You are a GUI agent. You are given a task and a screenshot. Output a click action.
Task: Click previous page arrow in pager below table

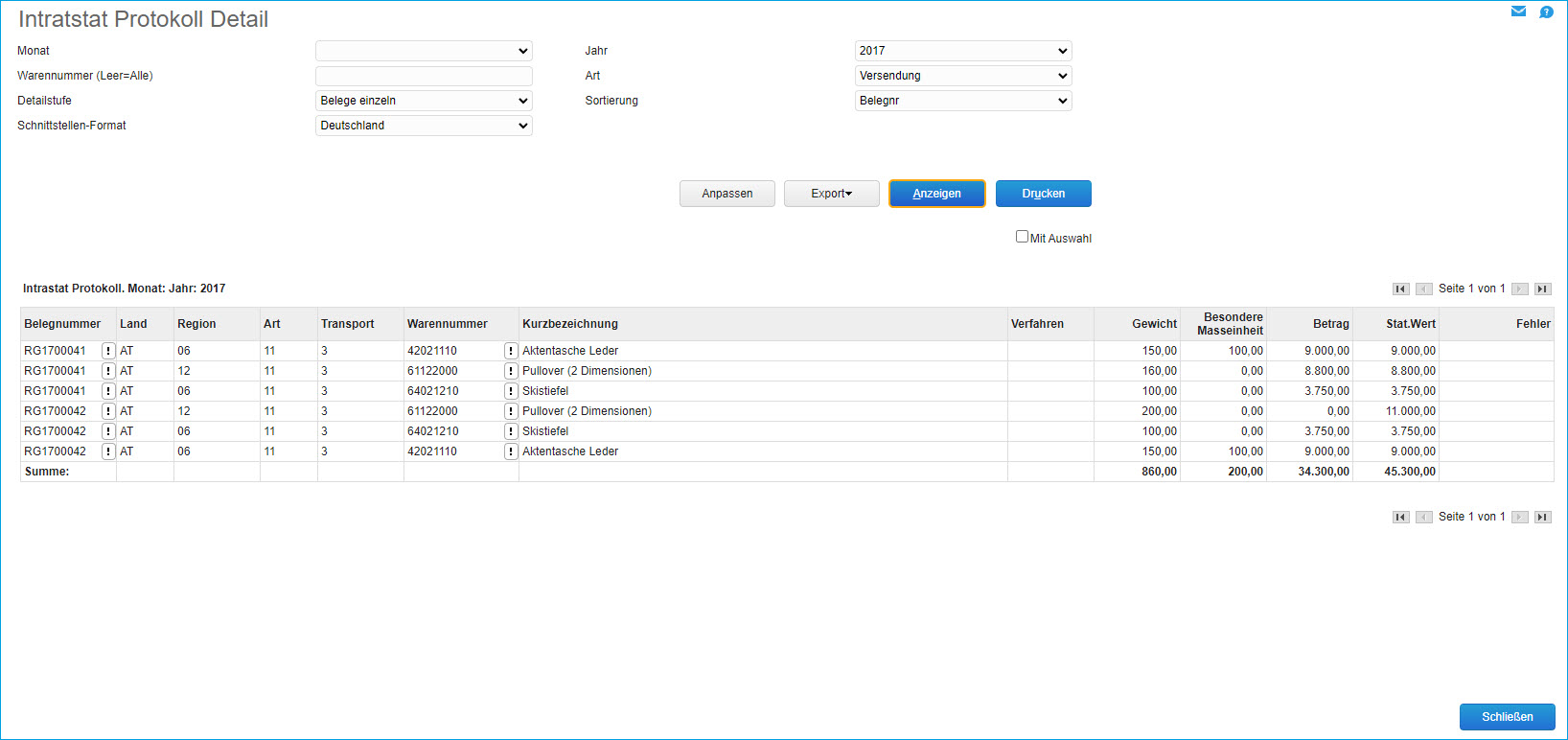click(x=1424, y=517)
